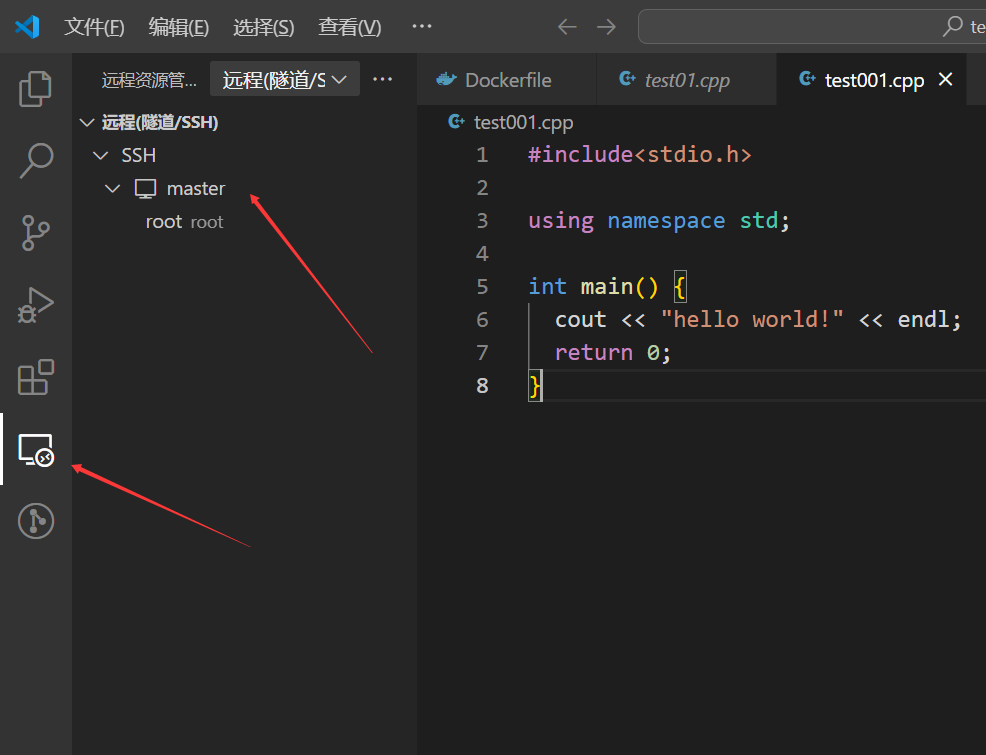Collapse the 远程(隧道/SSH) section
The image size is (986, 755).
(x=87, y=122)
